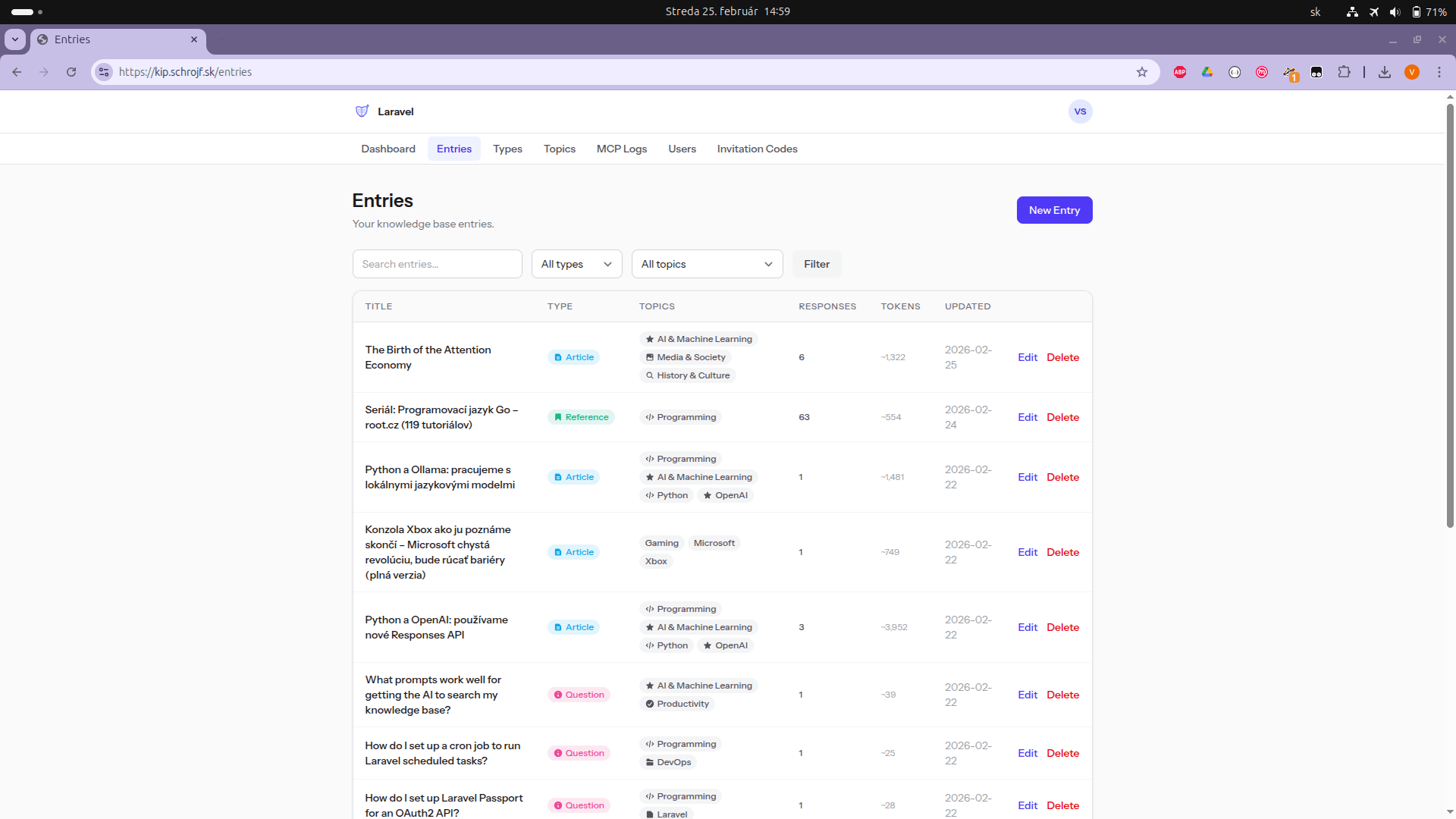Select the Entries navigation tab
This screenshot has height=819, width=1456.
click(454, 149)
